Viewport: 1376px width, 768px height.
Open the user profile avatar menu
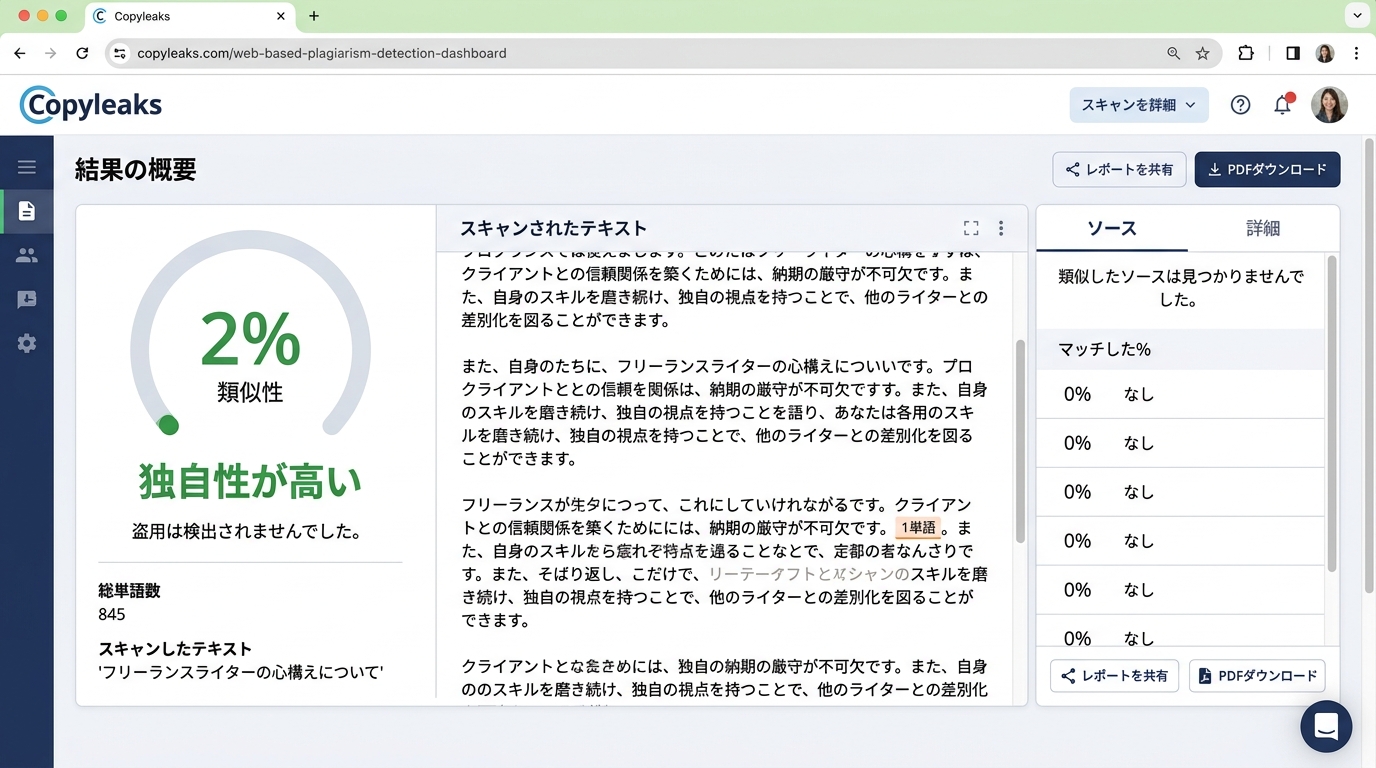tap(1329, 105)
